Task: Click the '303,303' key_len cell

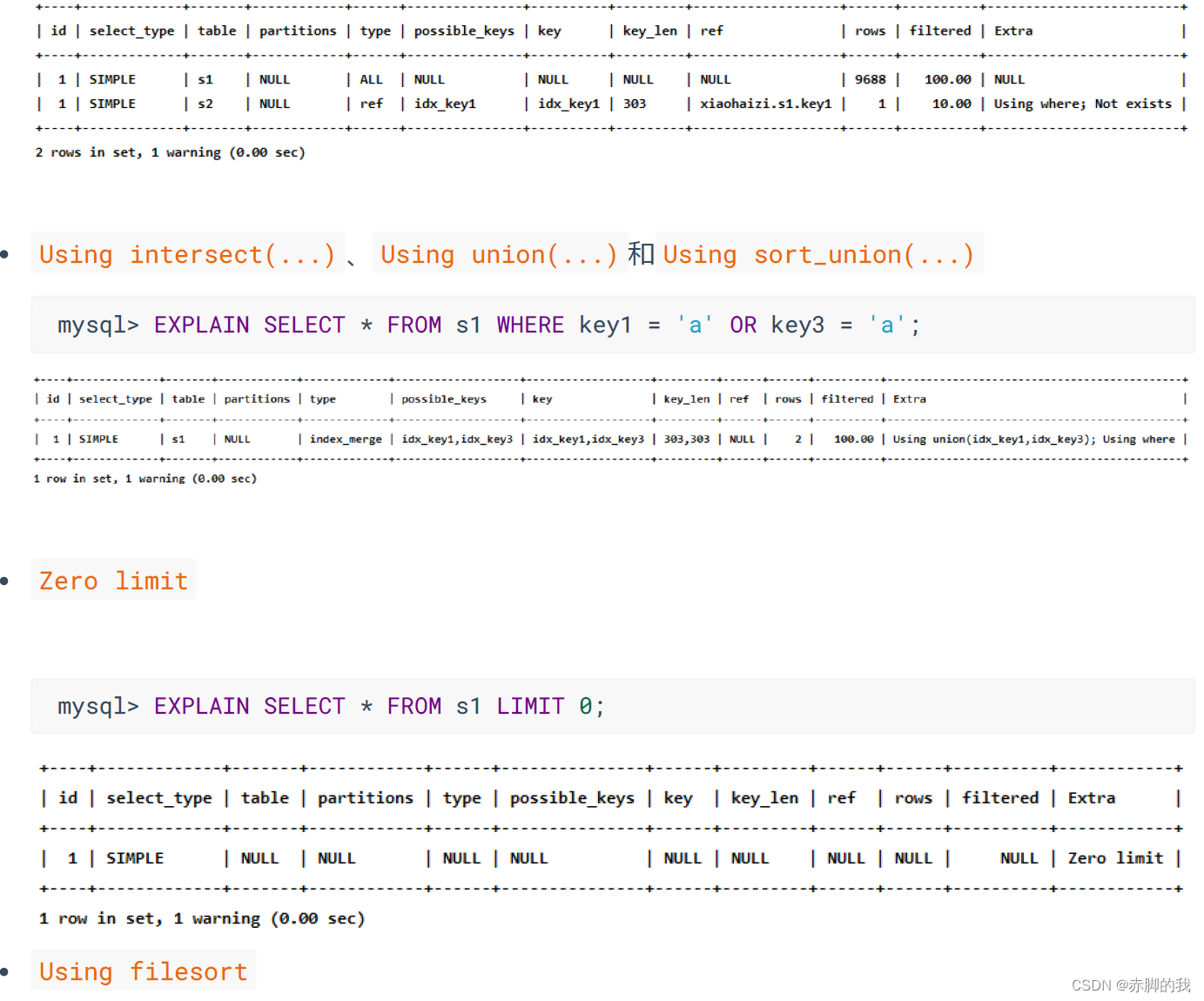Action: 687,440
